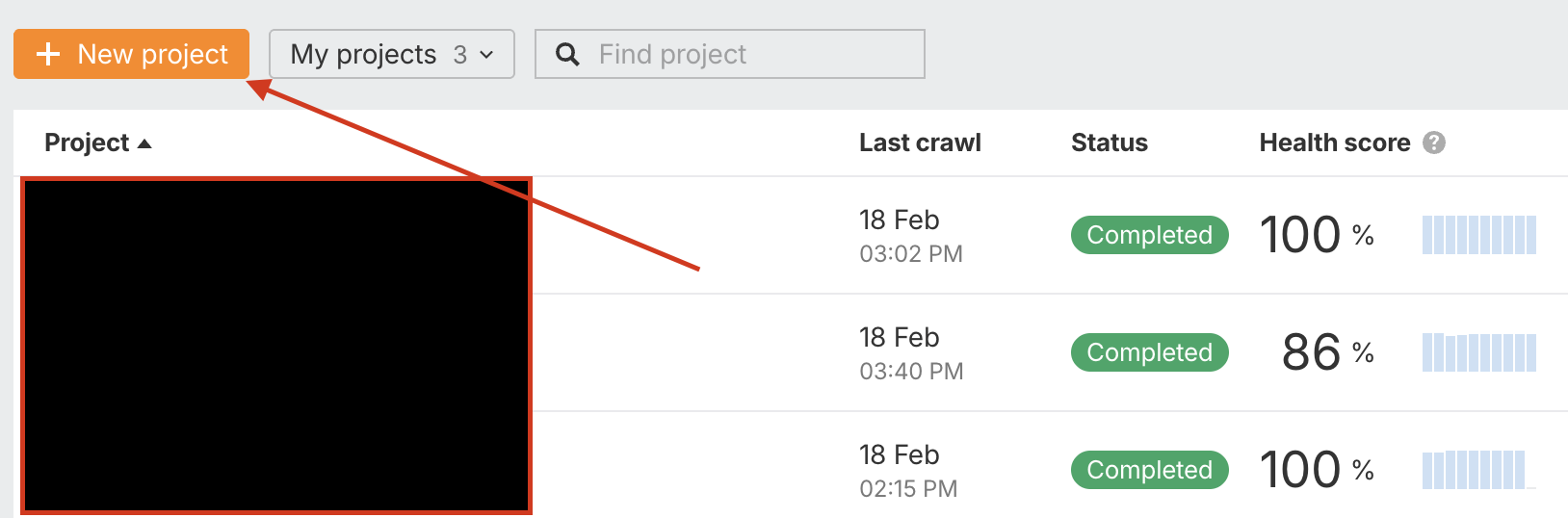Click the 18 Feb 02:15 PM crawl date
Screen dimensions: 1568x518
point(907,470)
